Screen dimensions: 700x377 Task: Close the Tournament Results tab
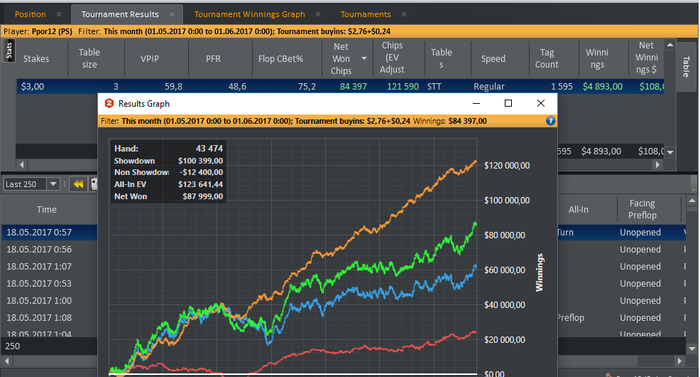point(172,14)
